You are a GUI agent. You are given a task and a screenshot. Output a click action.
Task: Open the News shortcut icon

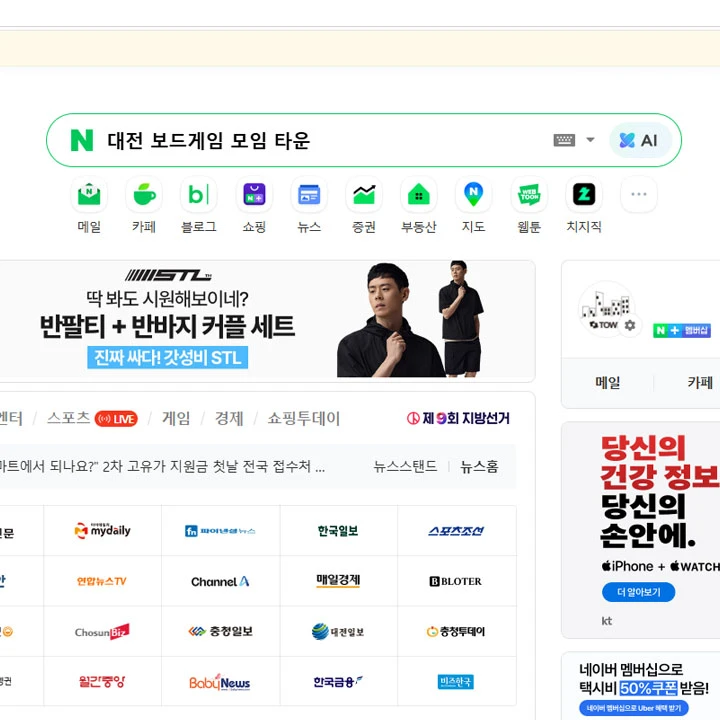(309, 194)
